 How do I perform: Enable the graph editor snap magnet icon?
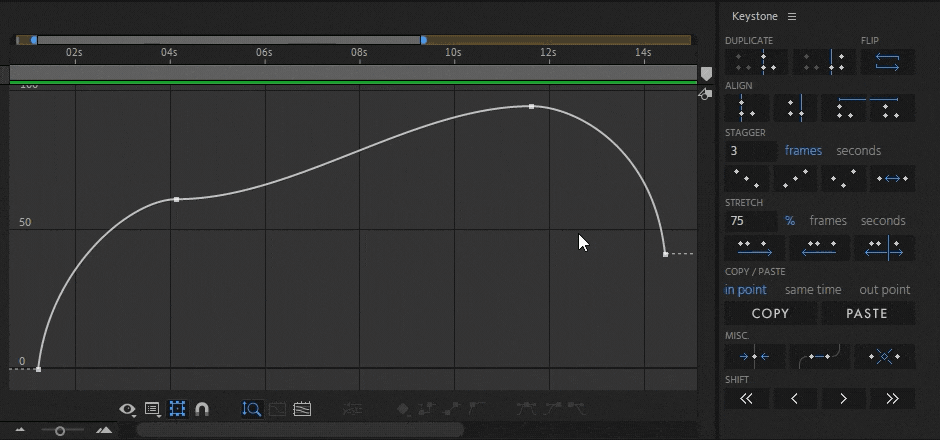click(202, 409)
